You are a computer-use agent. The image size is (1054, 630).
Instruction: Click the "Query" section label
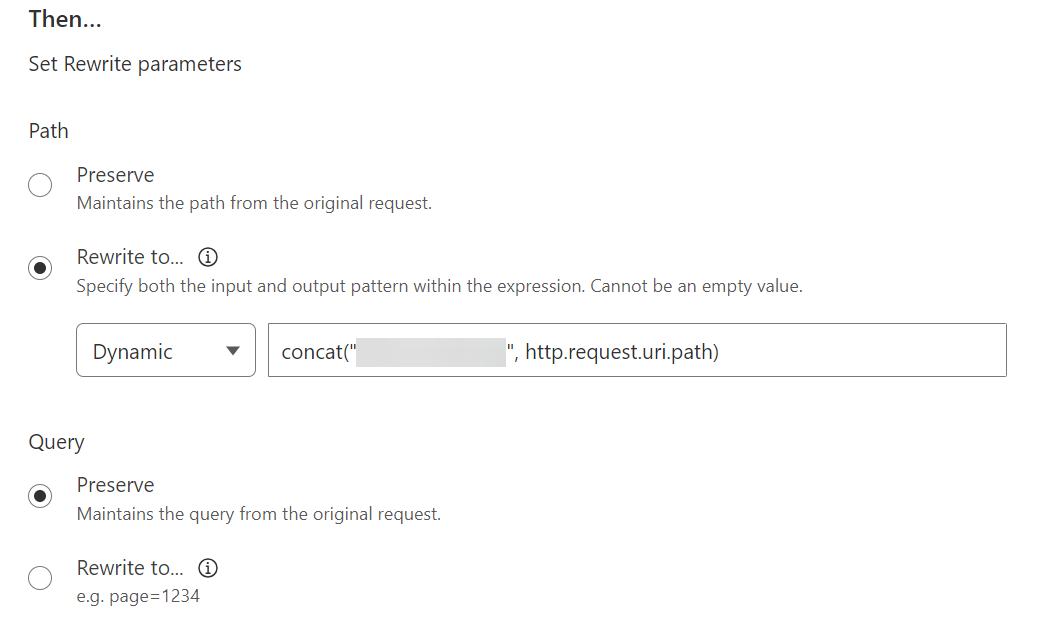[x=56, y=442]
